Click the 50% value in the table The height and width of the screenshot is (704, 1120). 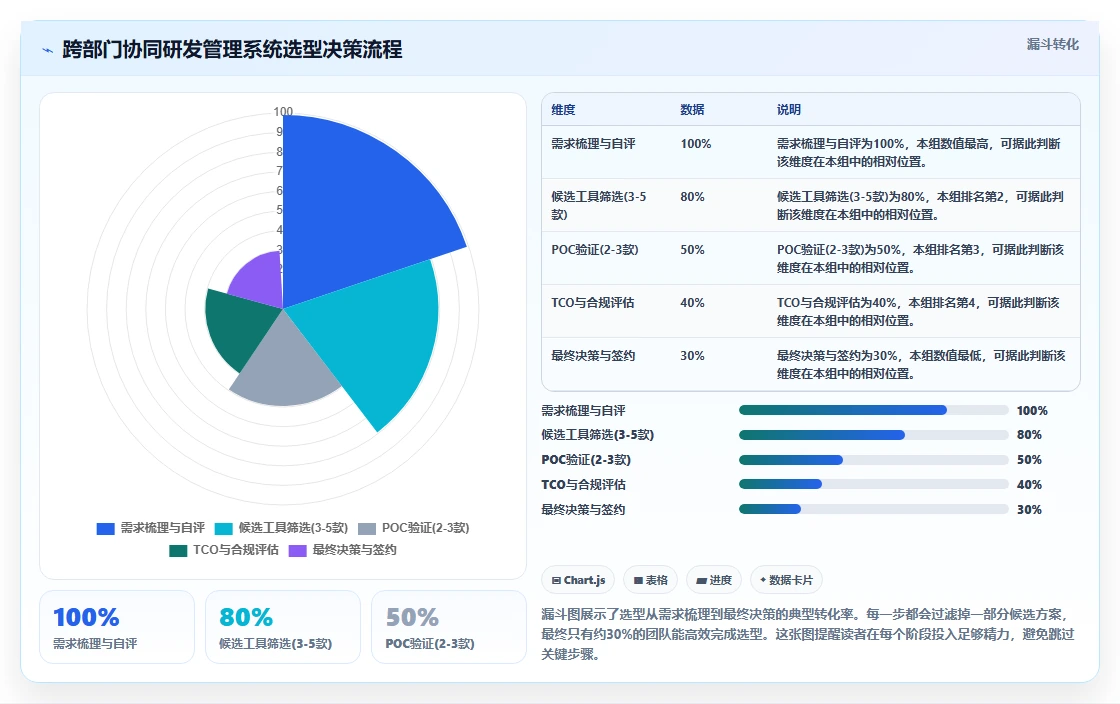[x=692, y=250]
